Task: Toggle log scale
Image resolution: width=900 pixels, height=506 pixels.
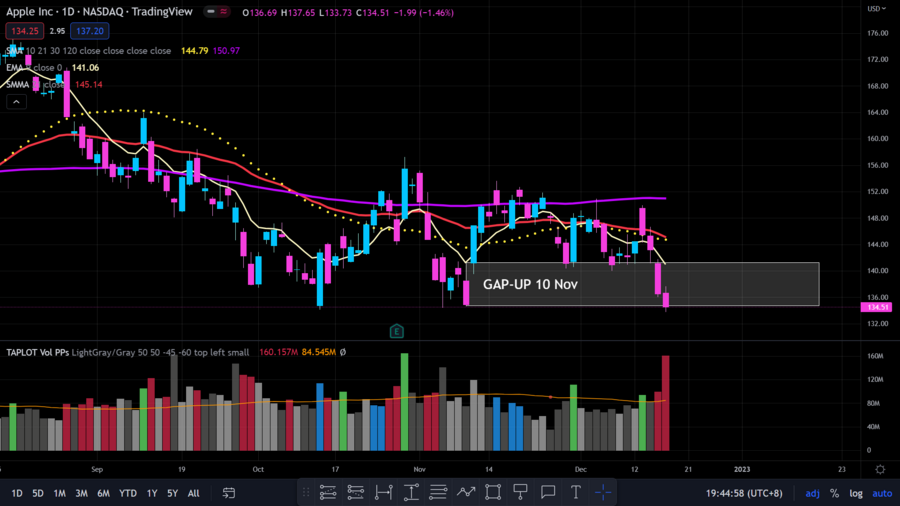Action: click(856, 493)
